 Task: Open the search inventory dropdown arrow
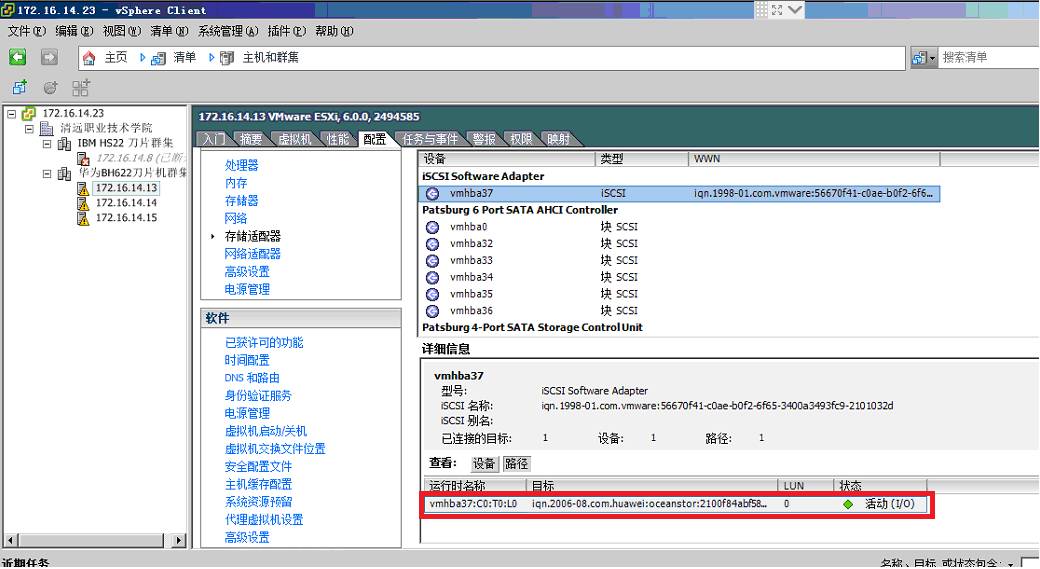[932, 58]
